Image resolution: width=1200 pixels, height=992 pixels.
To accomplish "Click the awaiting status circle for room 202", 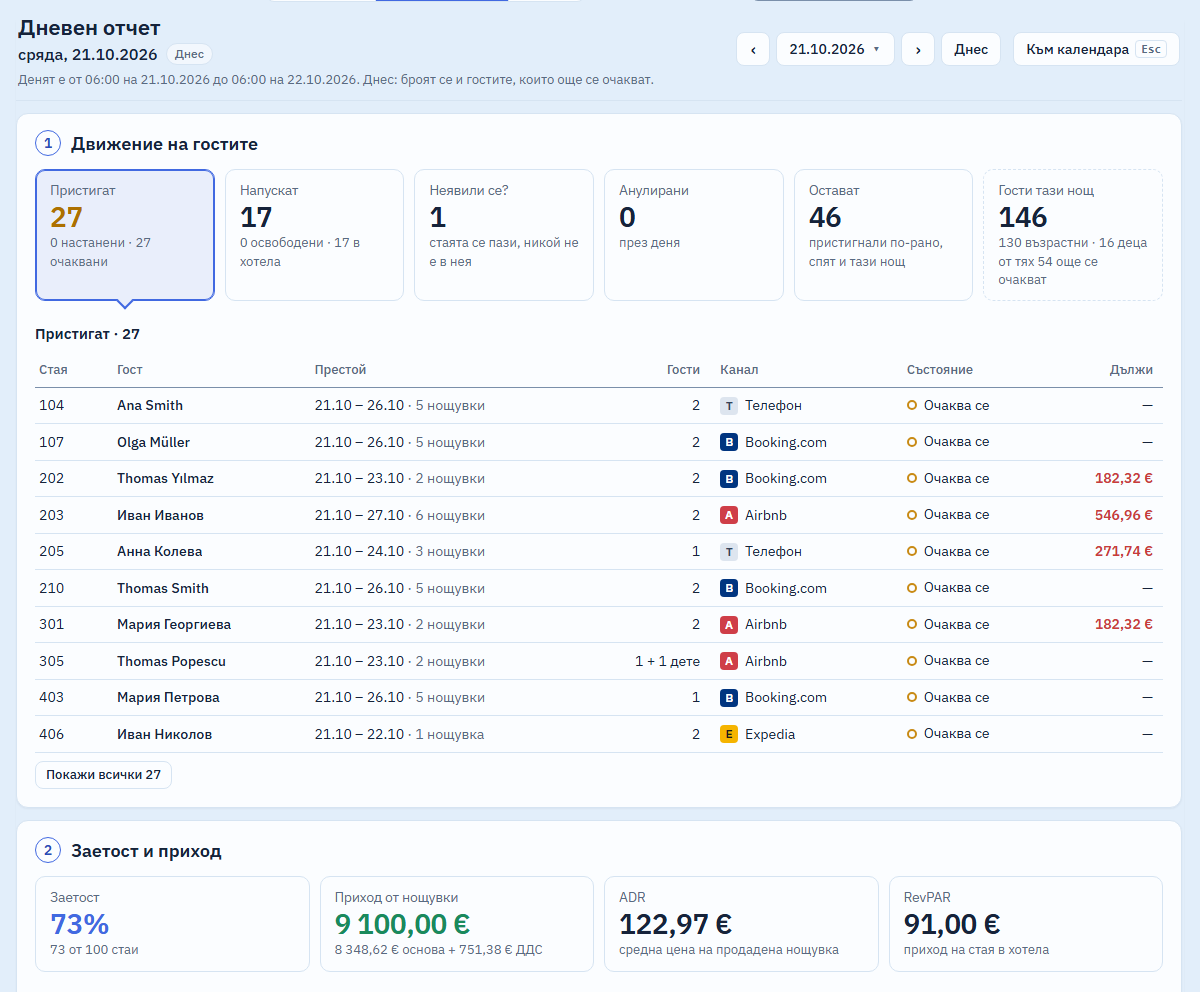I will click(911, 478).
